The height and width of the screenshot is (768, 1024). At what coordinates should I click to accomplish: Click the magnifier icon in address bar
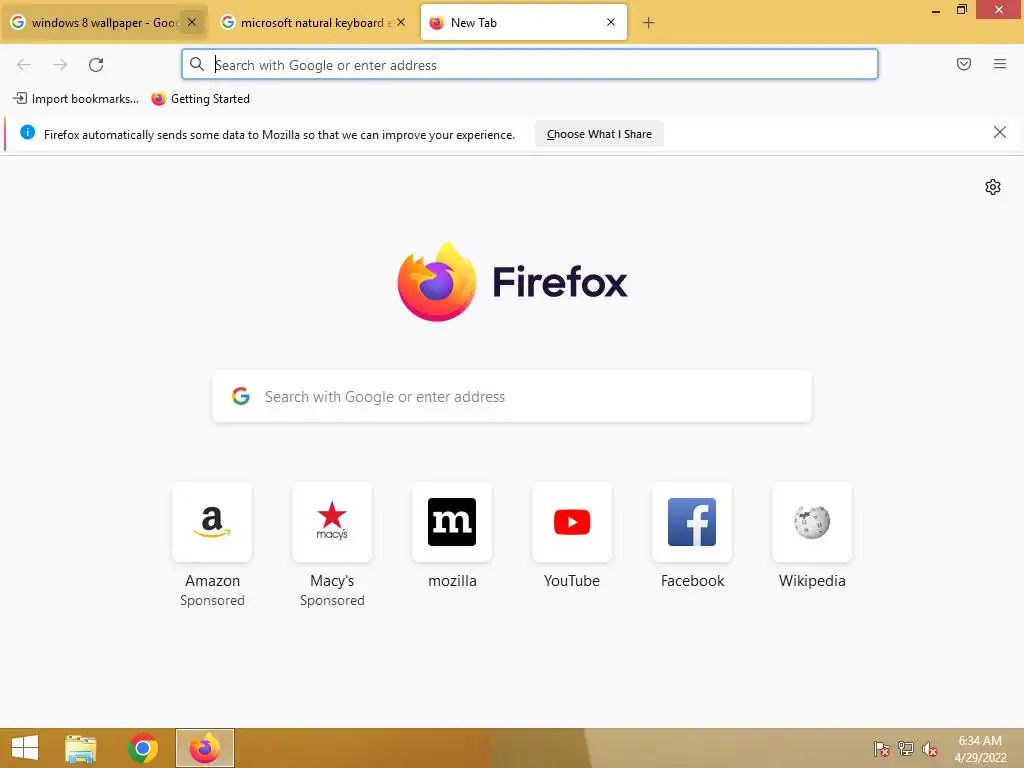tap(197, 64)
